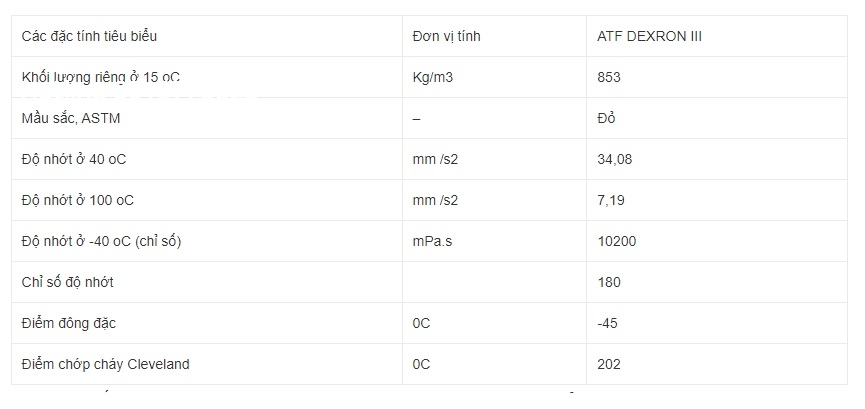Select the 'mPa.s' unit cell
The width and height of the screenshot is (865, 409).
click(434, 241)
